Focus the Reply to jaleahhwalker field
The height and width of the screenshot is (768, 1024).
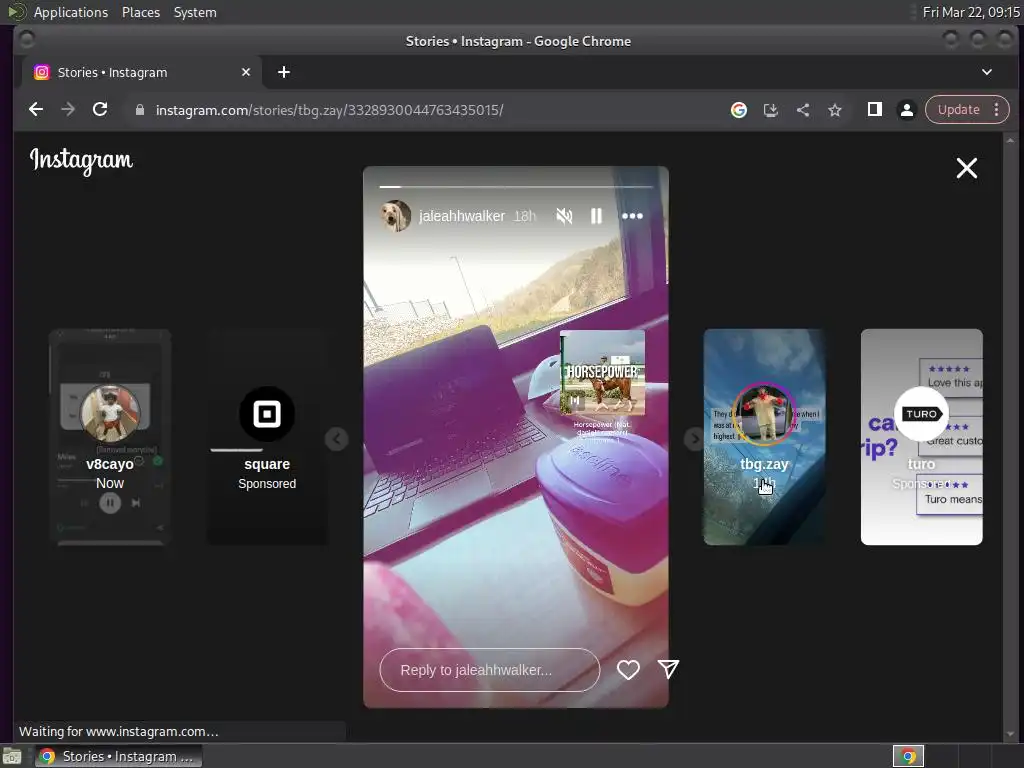[489, 670]
